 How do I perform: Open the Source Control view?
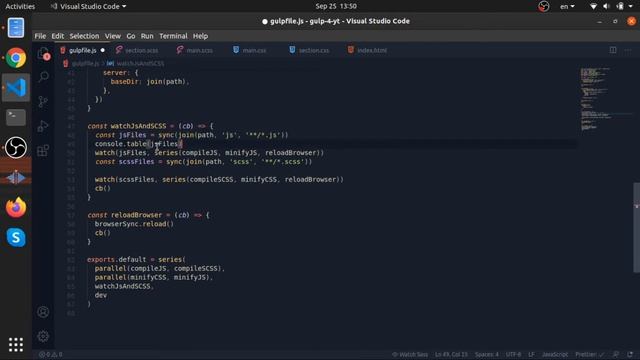[x=43, y=101]
